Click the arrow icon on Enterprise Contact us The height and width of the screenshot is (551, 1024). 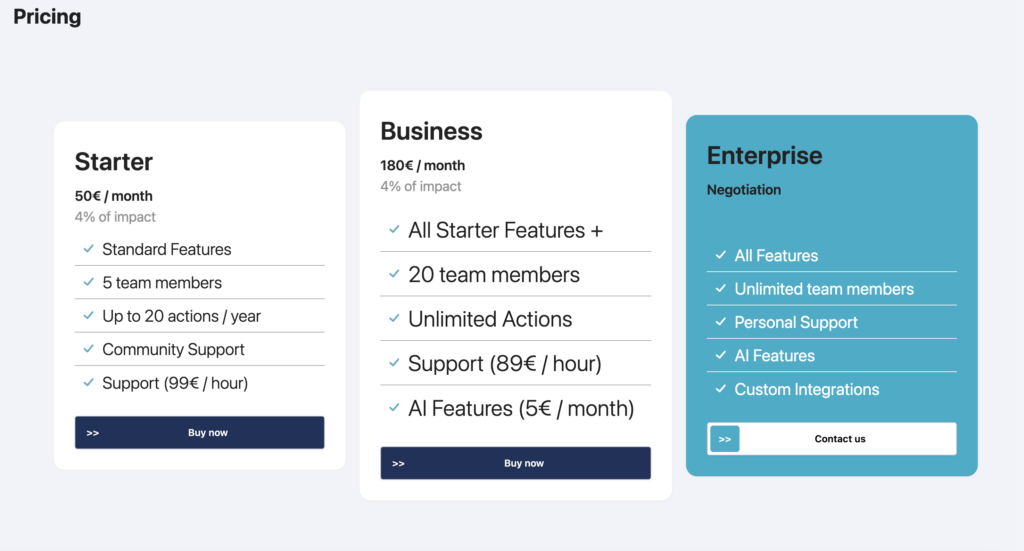(x=725, y=439)
